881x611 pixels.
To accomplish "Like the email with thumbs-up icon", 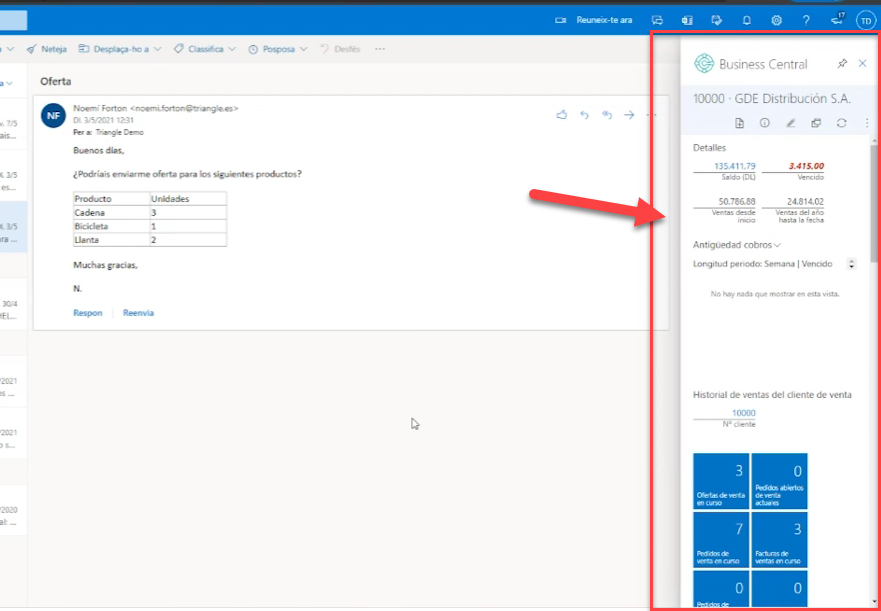I will (562, 115).
